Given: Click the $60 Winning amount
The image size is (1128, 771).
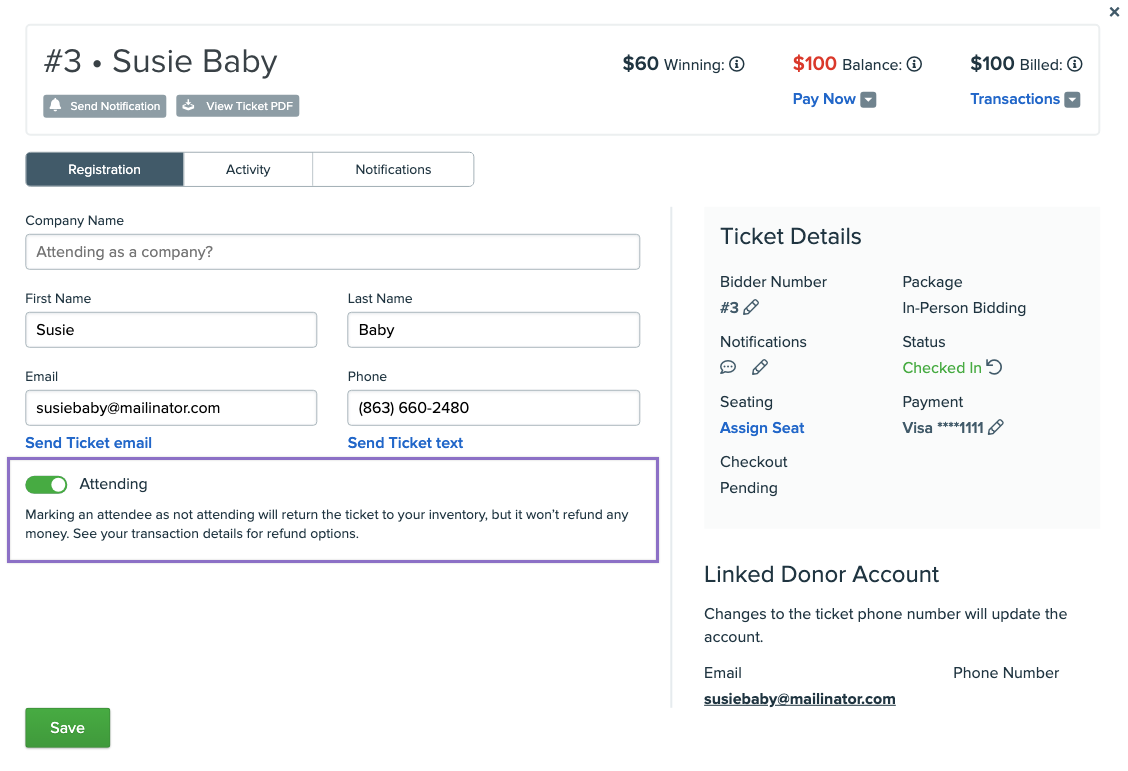Looking at the screenshot, I should [640, 64].
